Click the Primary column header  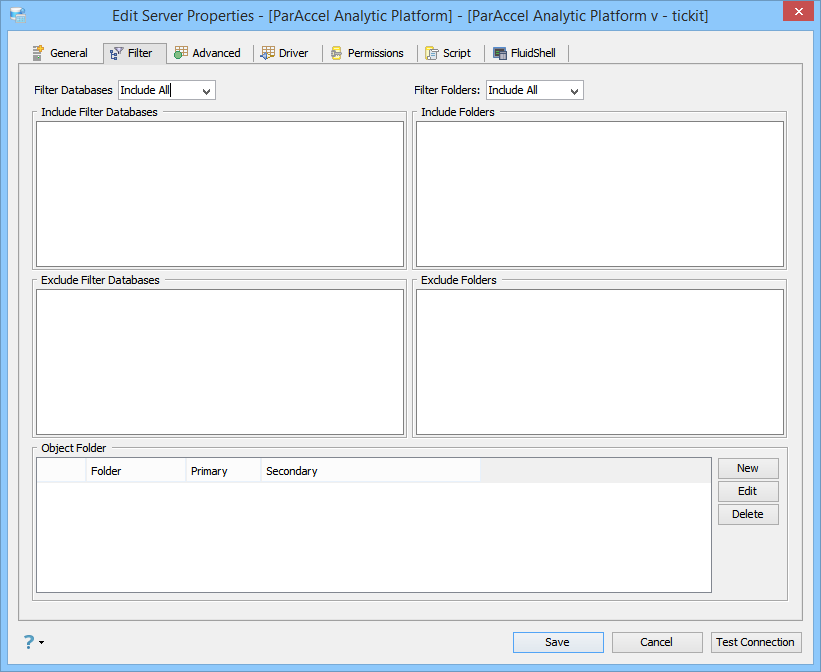(223, 471)
